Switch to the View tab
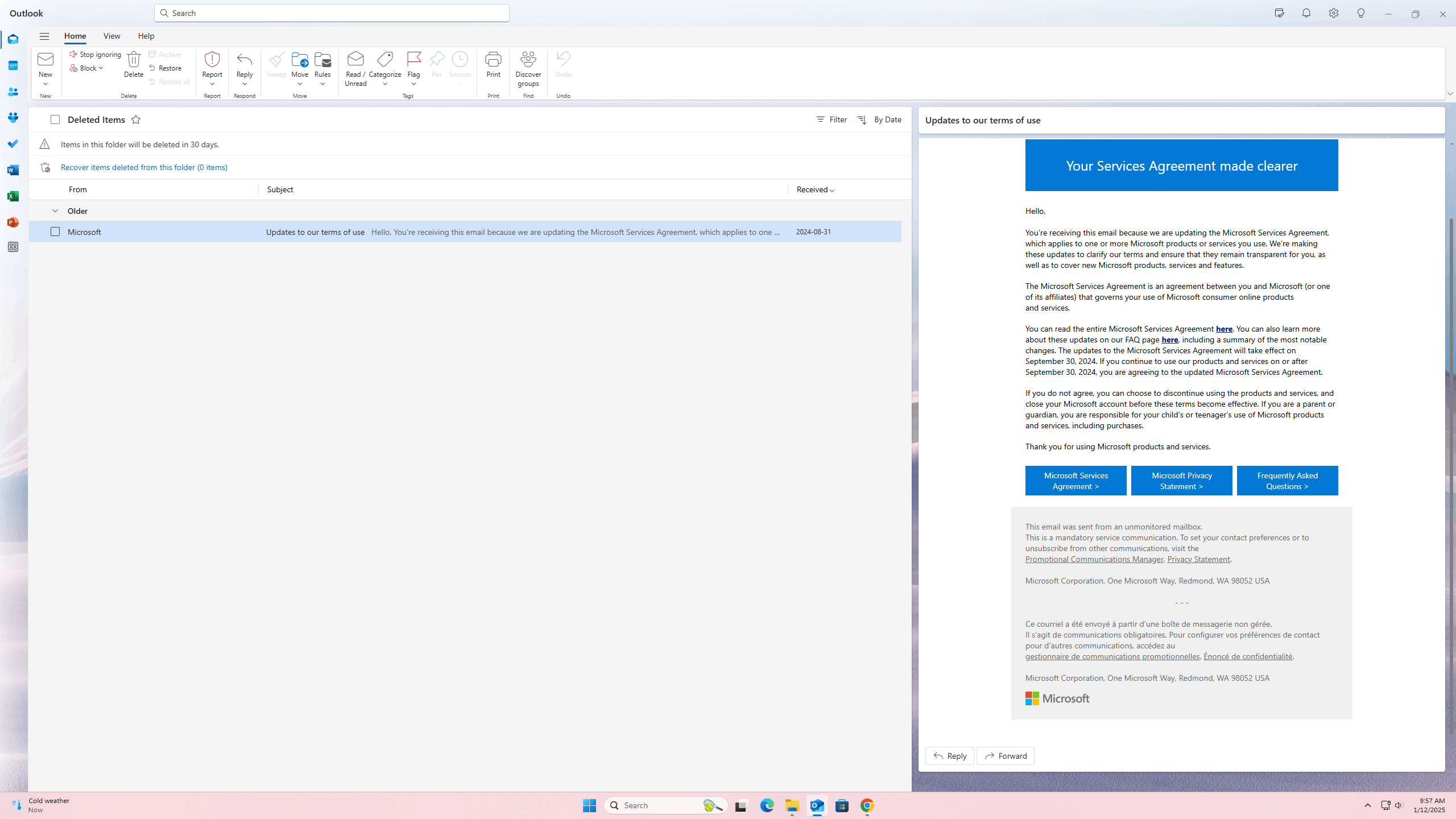 tap(112, 36)
